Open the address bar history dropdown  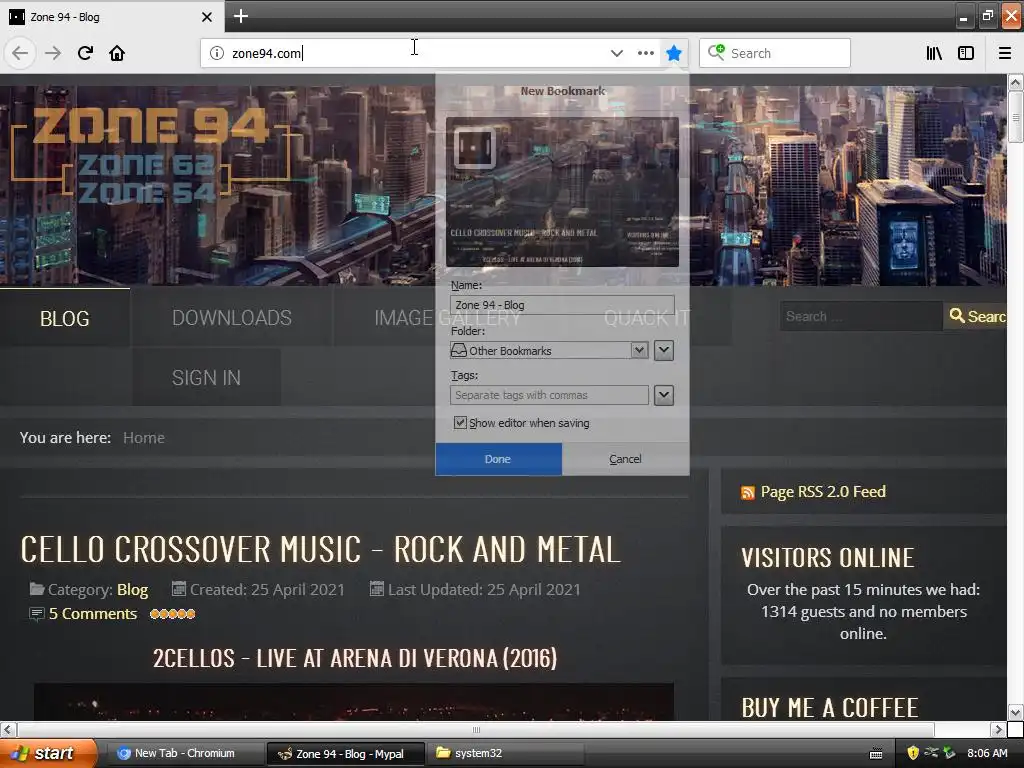pos(616,53)
